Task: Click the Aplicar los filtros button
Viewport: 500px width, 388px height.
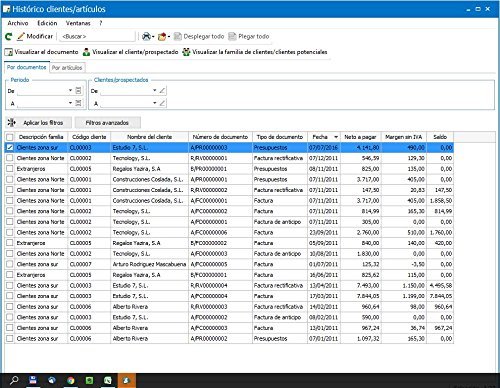Action: [x=39, y=123]
